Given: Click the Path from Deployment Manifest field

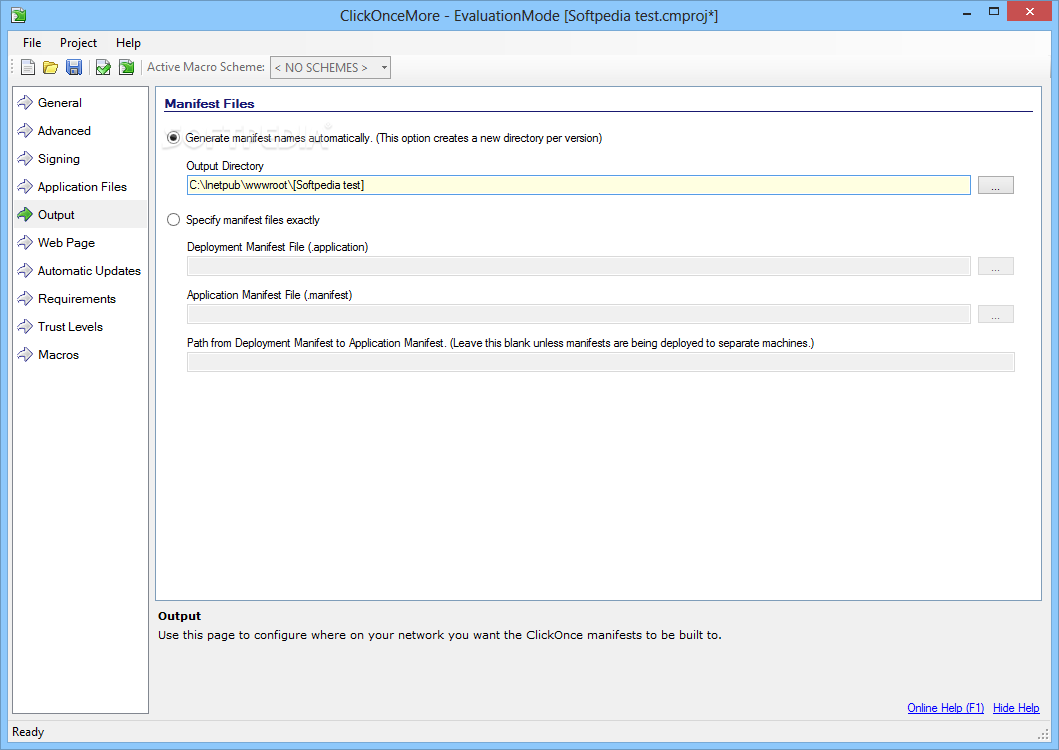Looking at the screenshot, I should click(x=600, y=362).
